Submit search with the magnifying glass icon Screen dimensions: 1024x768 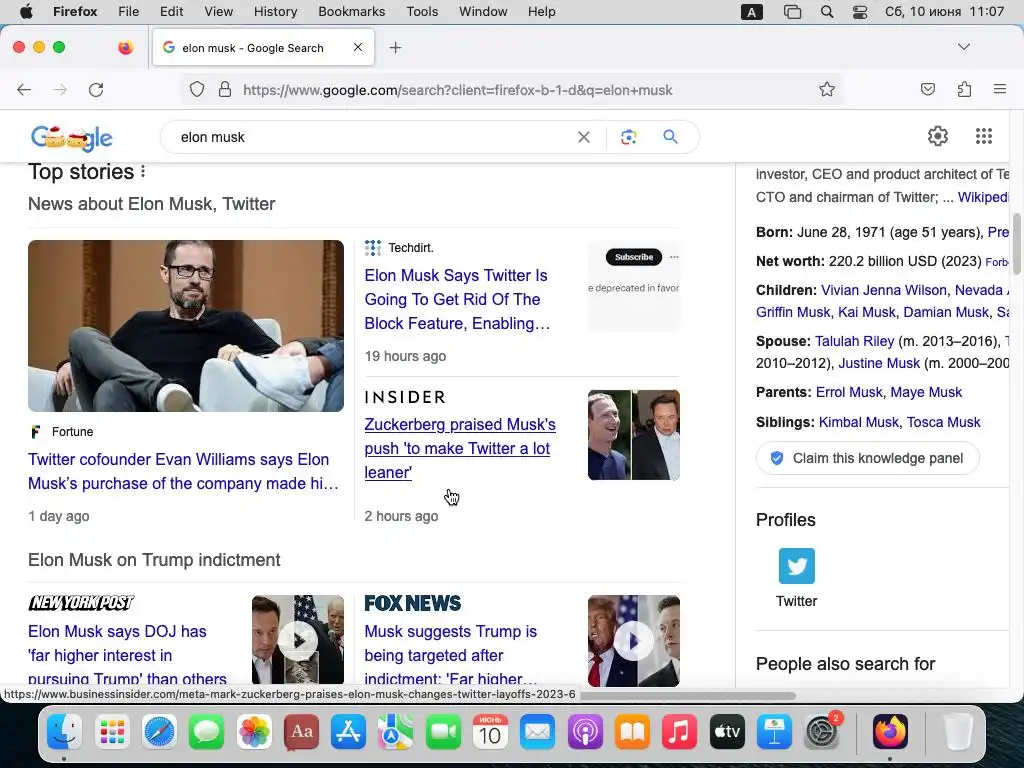click(670, 137)
